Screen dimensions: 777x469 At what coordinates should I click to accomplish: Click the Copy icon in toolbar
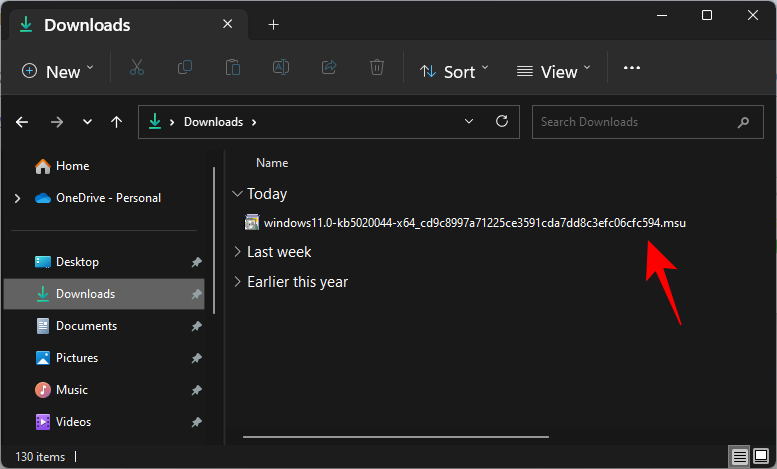185,67
